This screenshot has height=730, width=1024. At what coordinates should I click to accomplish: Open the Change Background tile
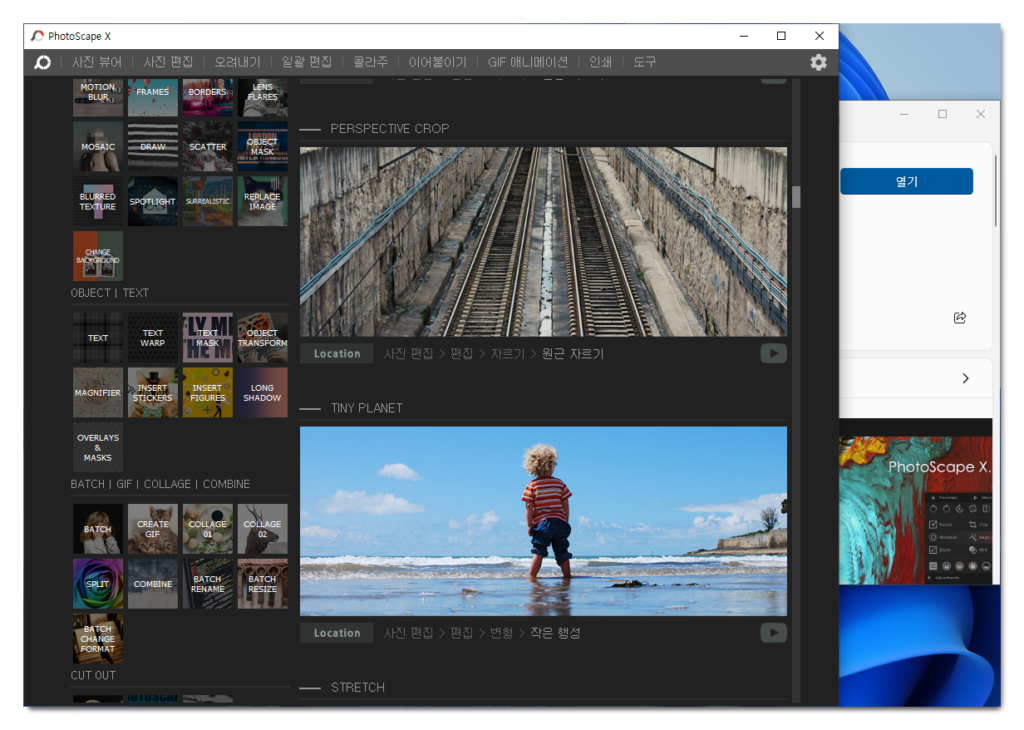coord(98,256)
